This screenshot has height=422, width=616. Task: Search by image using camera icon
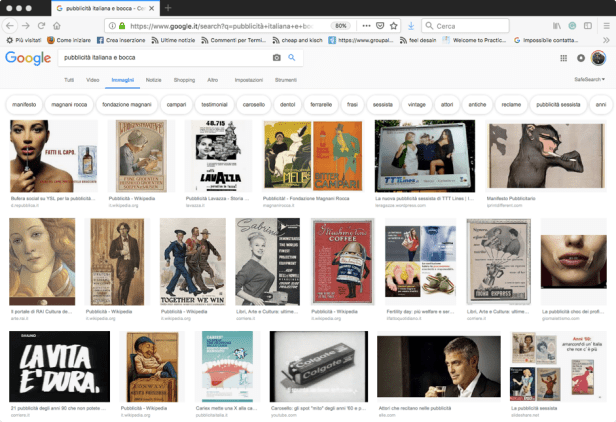[x=277, y=58]
